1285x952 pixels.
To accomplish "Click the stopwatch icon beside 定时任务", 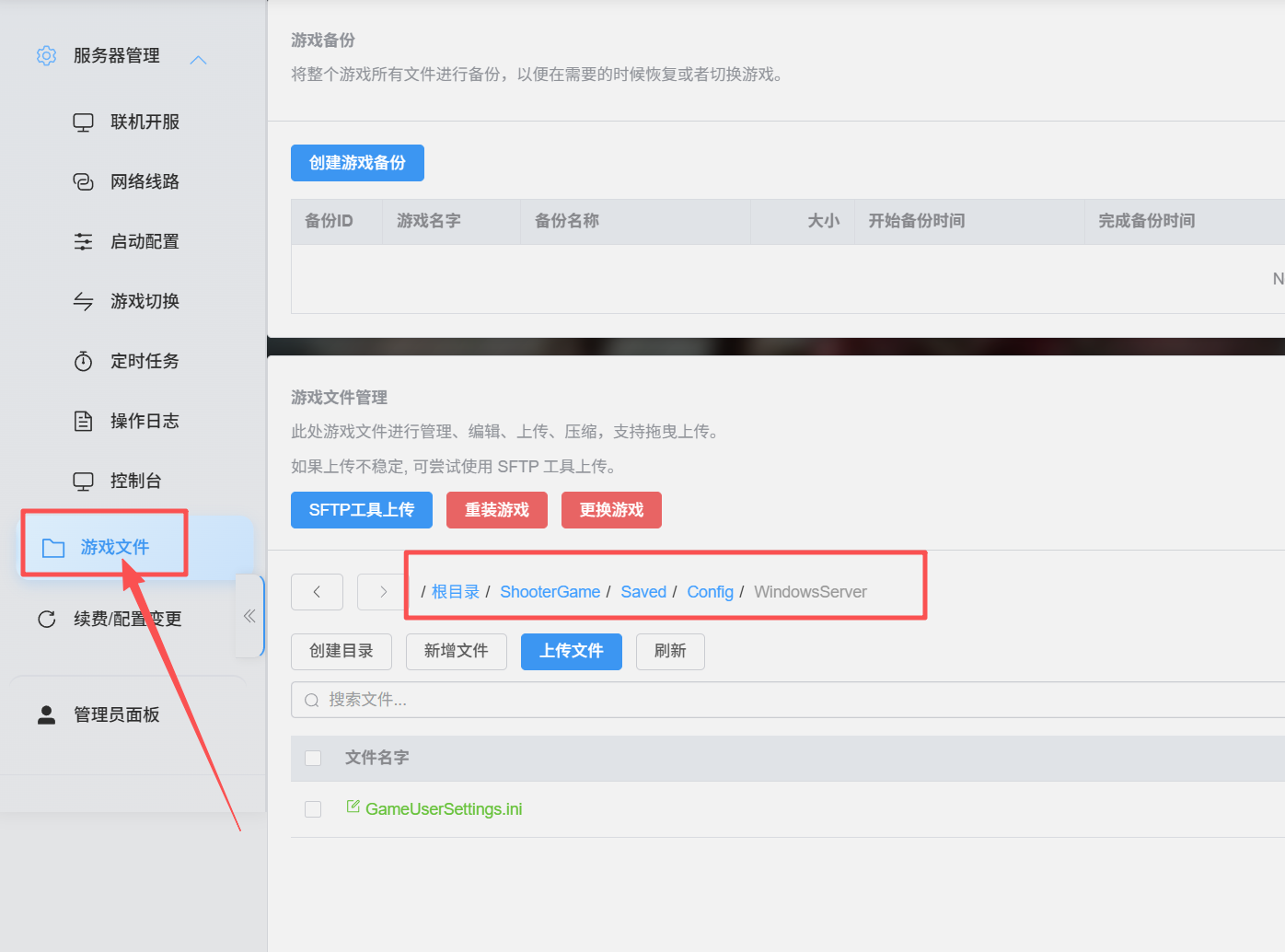I will (x=83, y=362).
